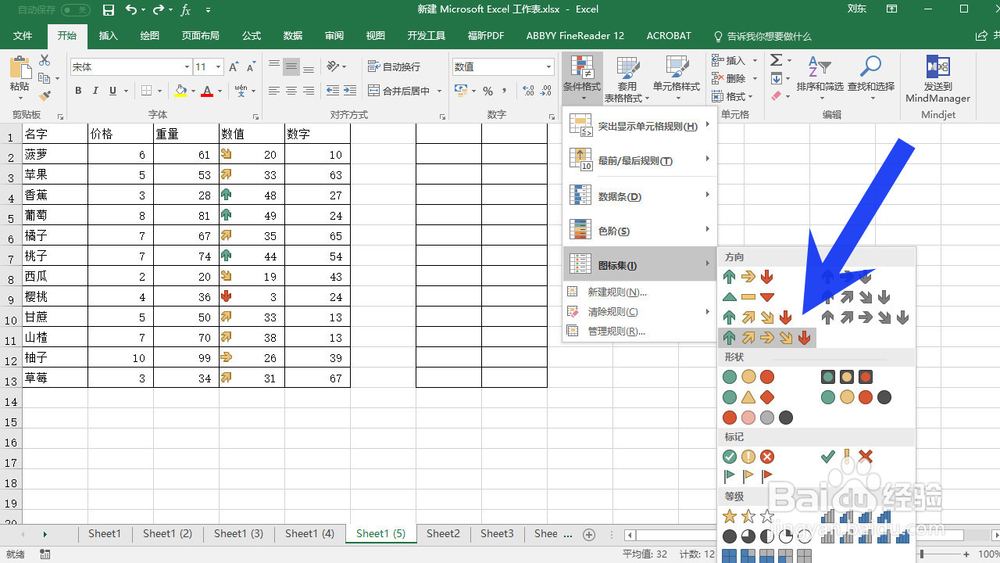Choose the red to black circles icon set

[758, 418]
